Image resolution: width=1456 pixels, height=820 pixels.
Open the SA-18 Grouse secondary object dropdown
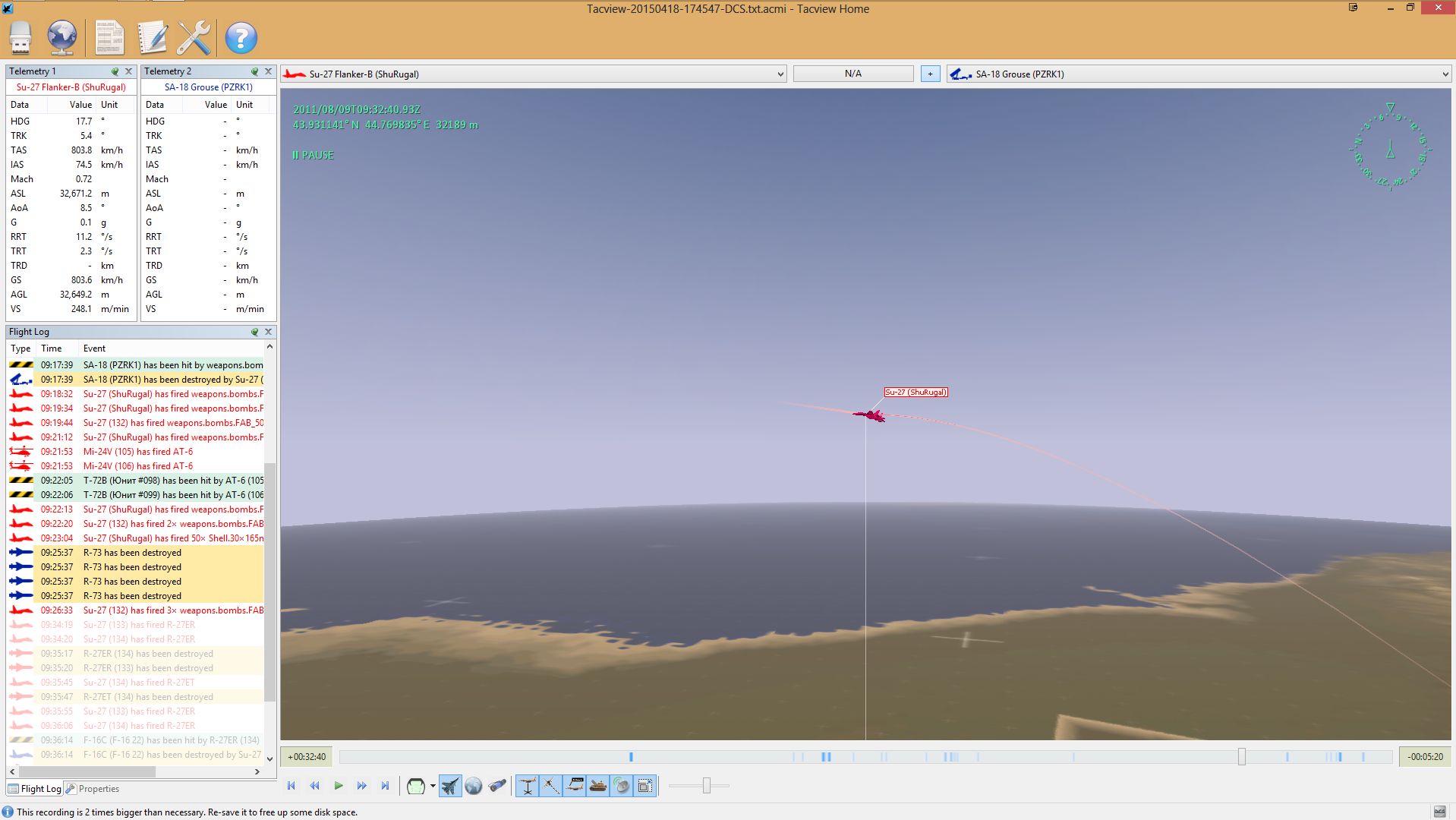tap(1199, 74)
